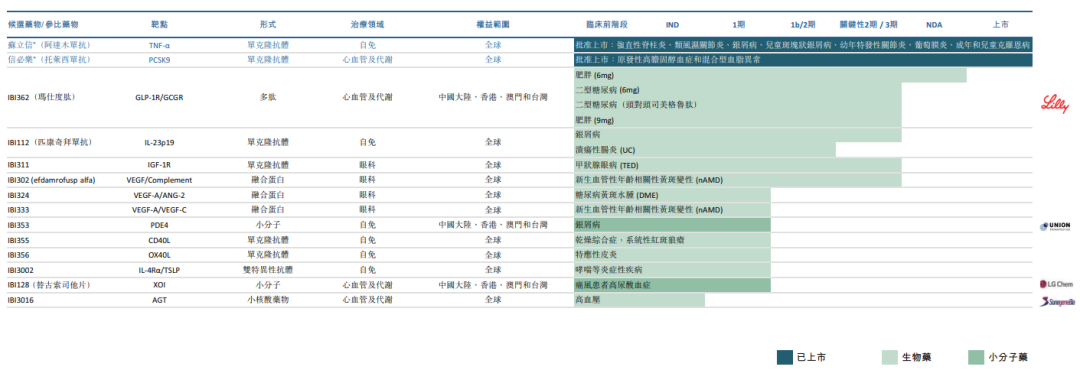The image size is (1080, 370).
Task: Click the 肥胖 (6mg) progress bar
Action: 770,75
